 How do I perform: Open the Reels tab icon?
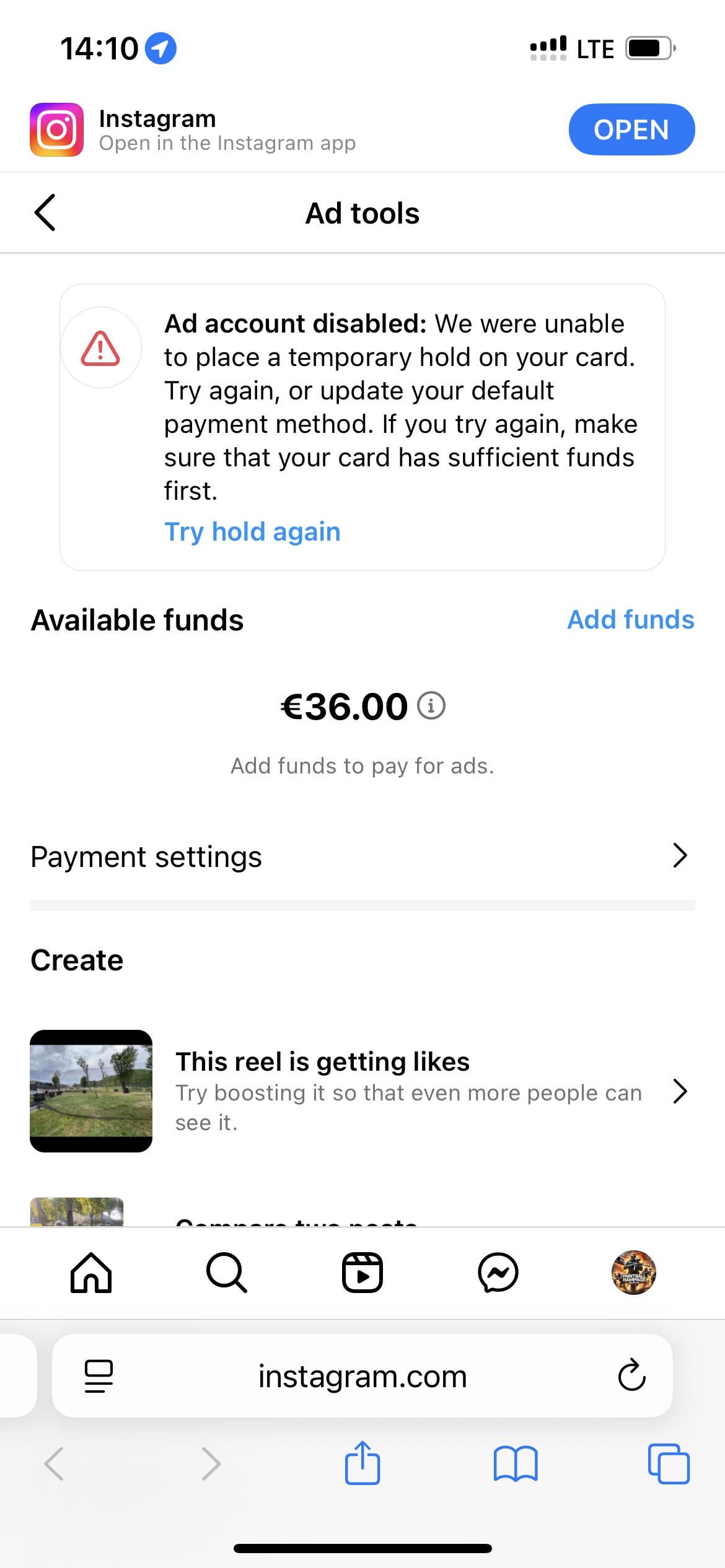pos(362,1273)
